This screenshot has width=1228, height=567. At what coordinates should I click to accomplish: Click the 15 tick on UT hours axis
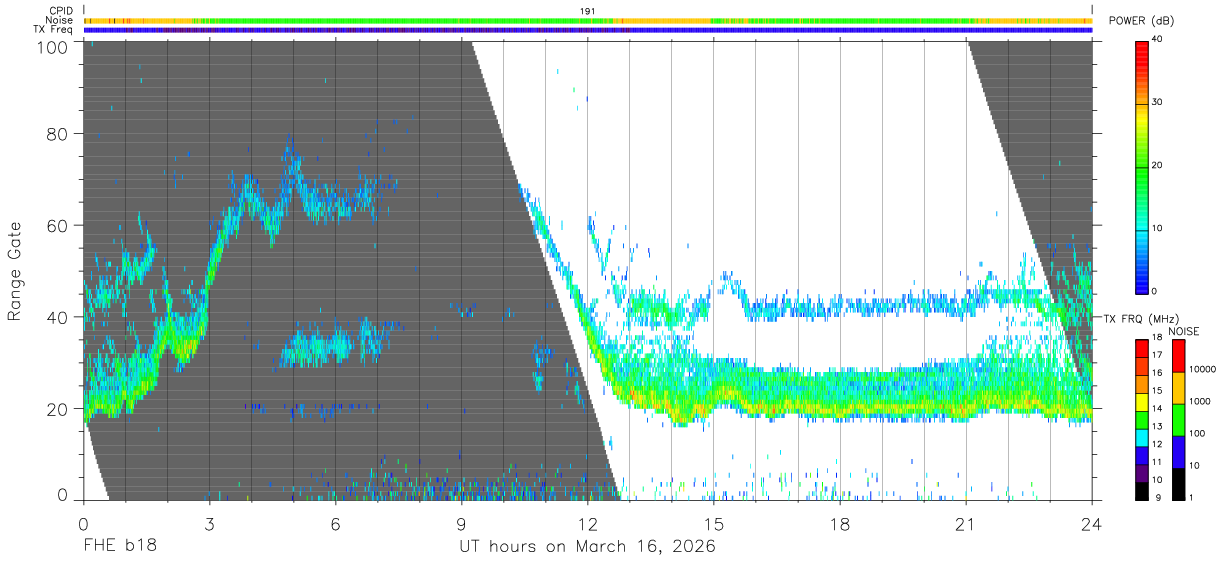coord(714,523)
